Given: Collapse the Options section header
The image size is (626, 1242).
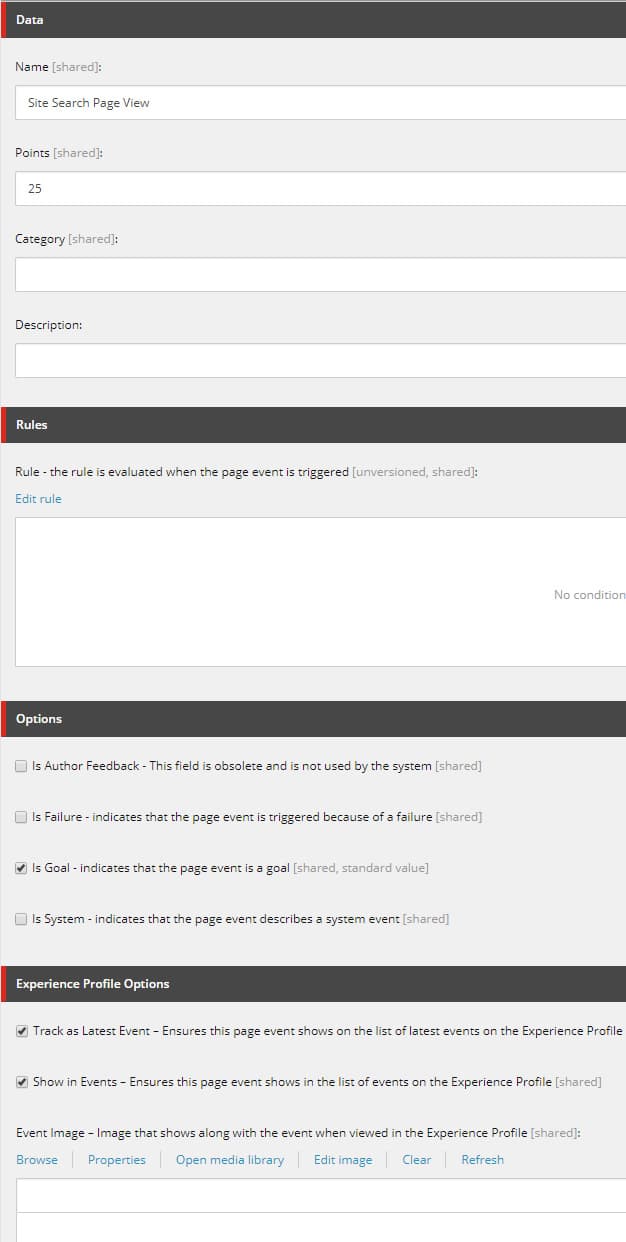Looking at the screenshot, I should click(x=313, y=719).
